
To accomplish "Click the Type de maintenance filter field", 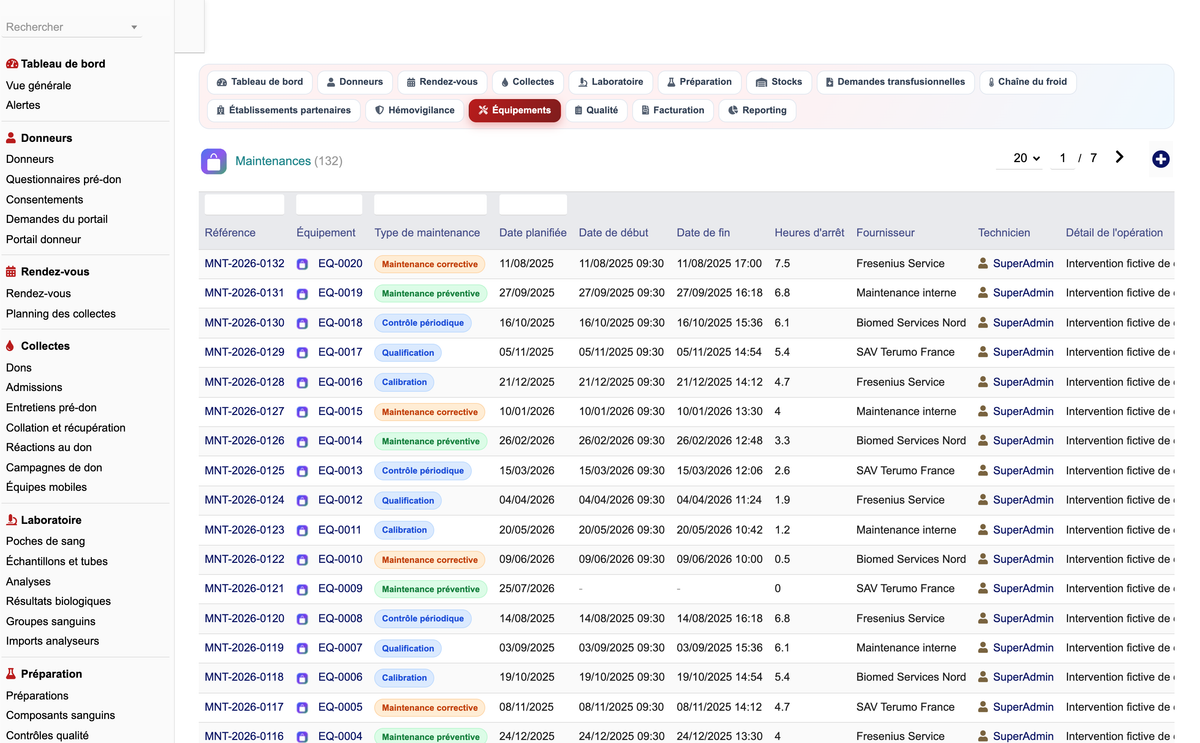I will [x=430, y=204].
